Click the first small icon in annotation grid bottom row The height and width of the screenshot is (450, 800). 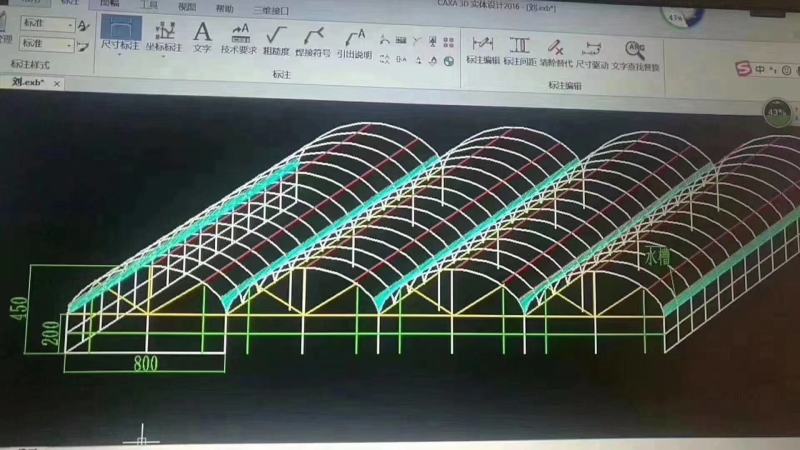(x=384, y=59)
